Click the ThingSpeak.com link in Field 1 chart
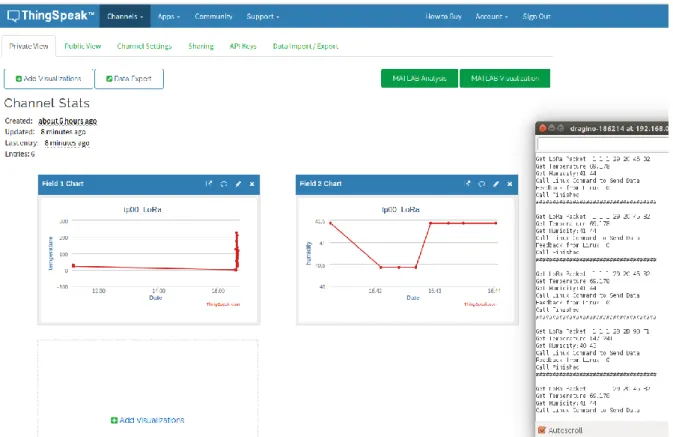 pos(223,304)
